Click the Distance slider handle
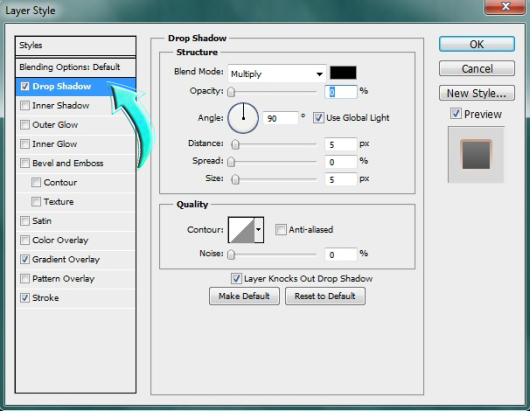 coord(235,145)
